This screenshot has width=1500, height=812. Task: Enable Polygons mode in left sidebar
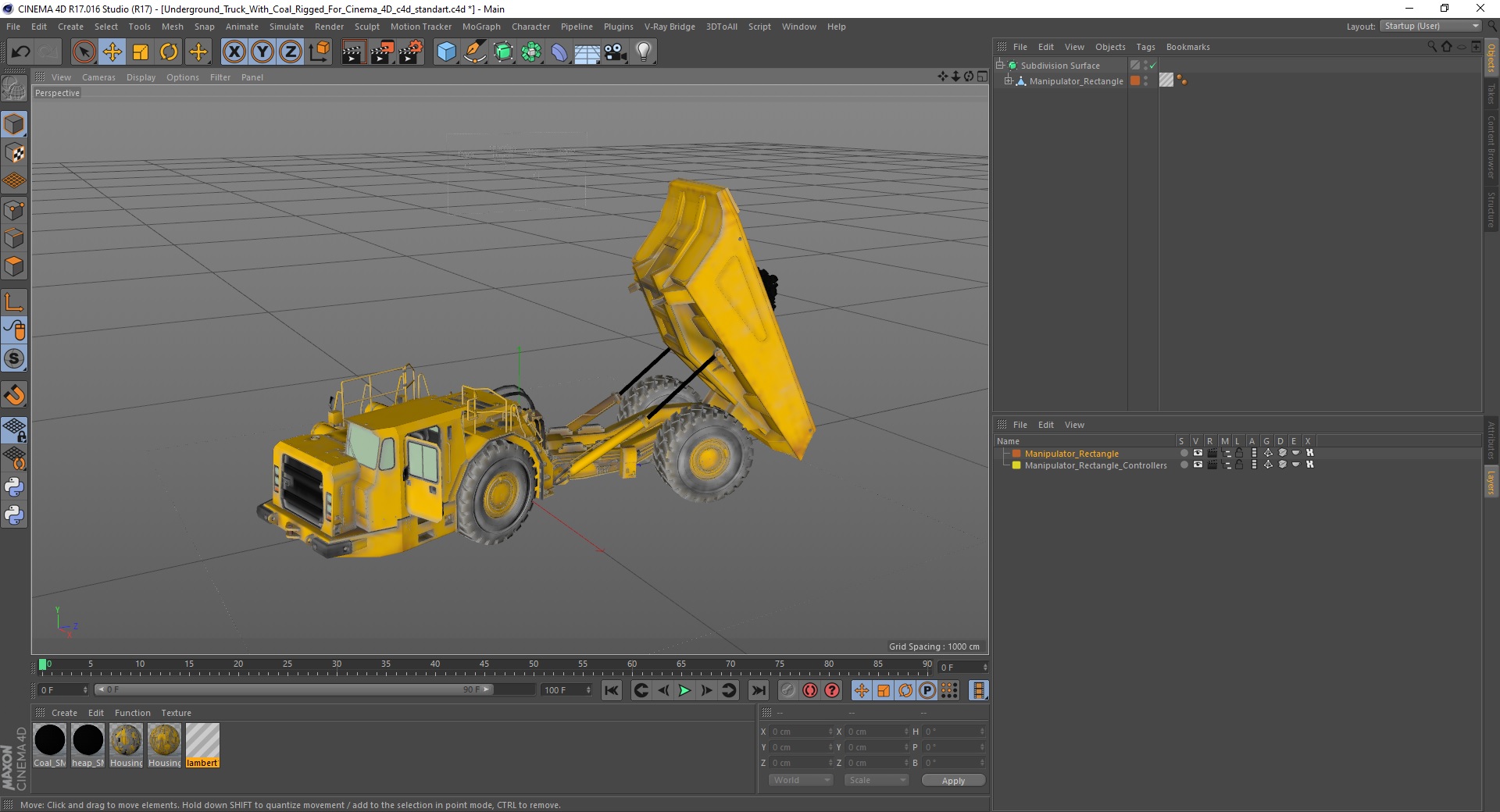[14, 266]
